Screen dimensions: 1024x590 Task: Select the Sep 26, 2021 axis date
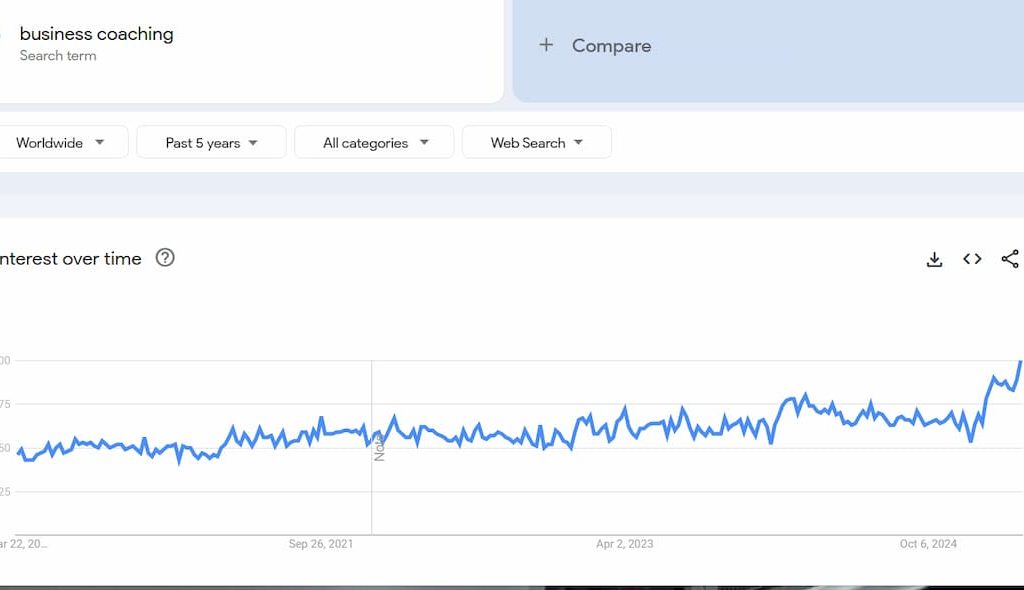[x=321, y=544]
